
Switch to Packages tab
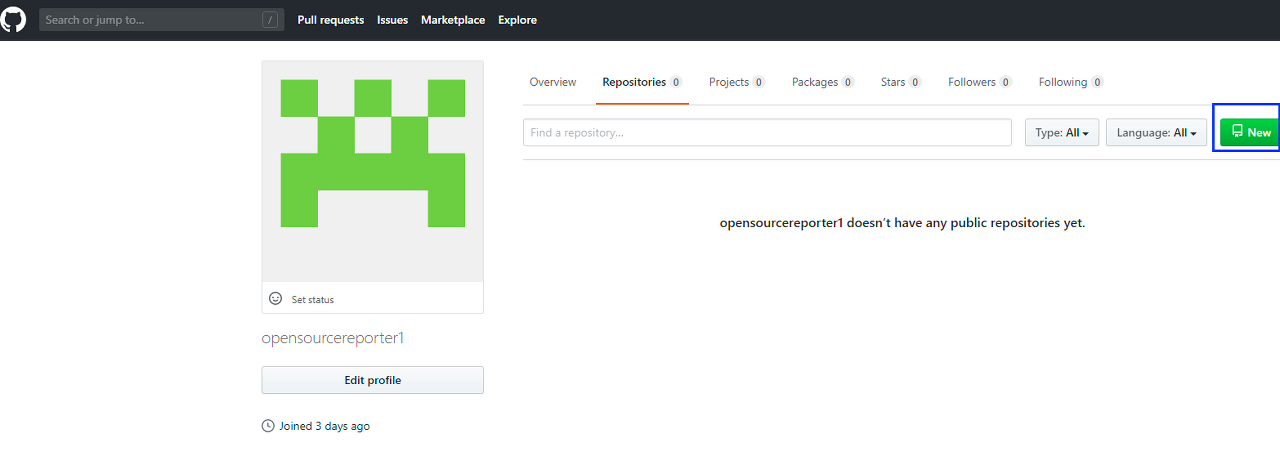(x=823, y=82)
